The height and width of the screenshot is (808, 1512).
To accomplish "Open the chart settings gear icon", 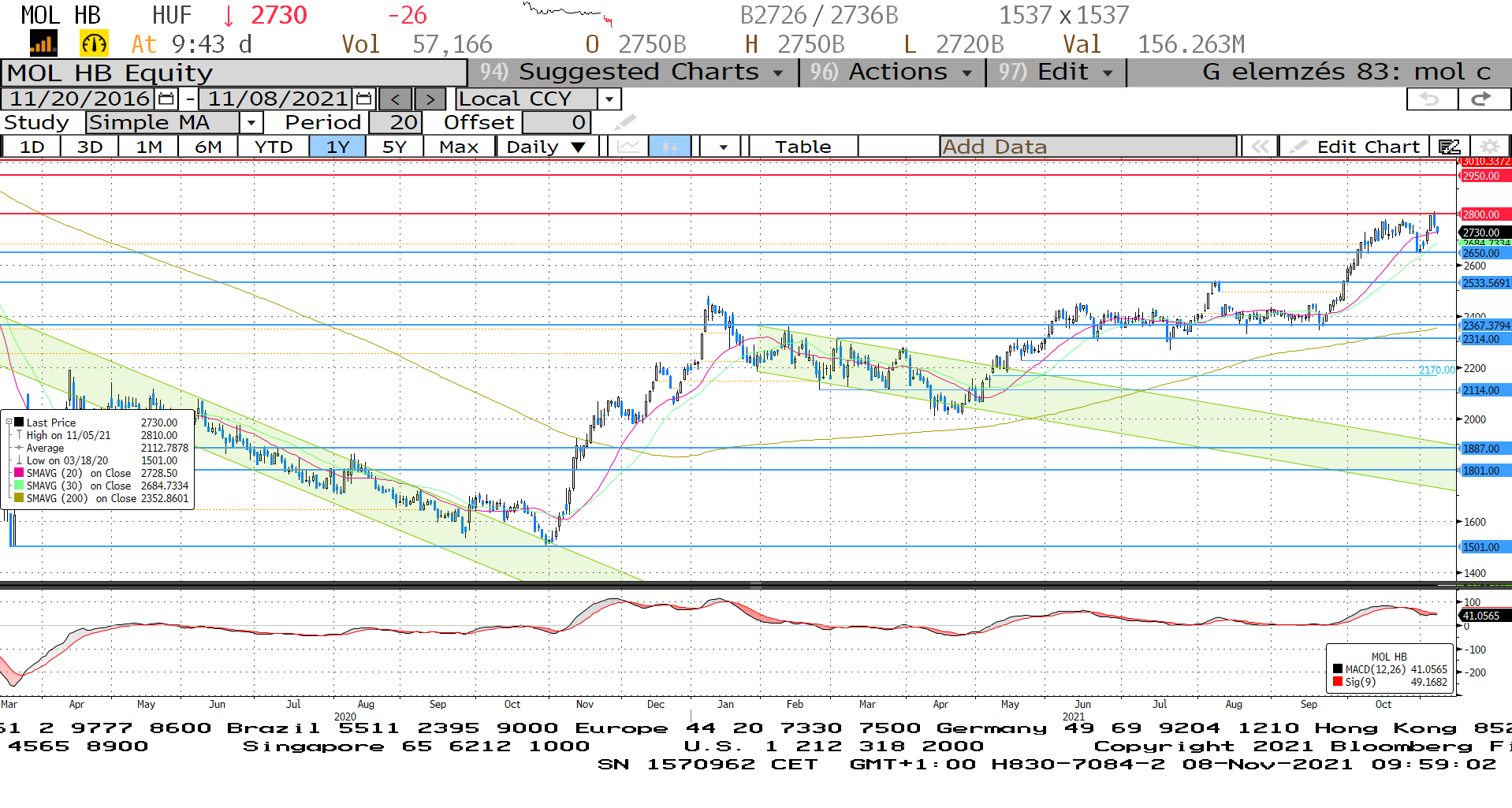I will pos(1489,147).
